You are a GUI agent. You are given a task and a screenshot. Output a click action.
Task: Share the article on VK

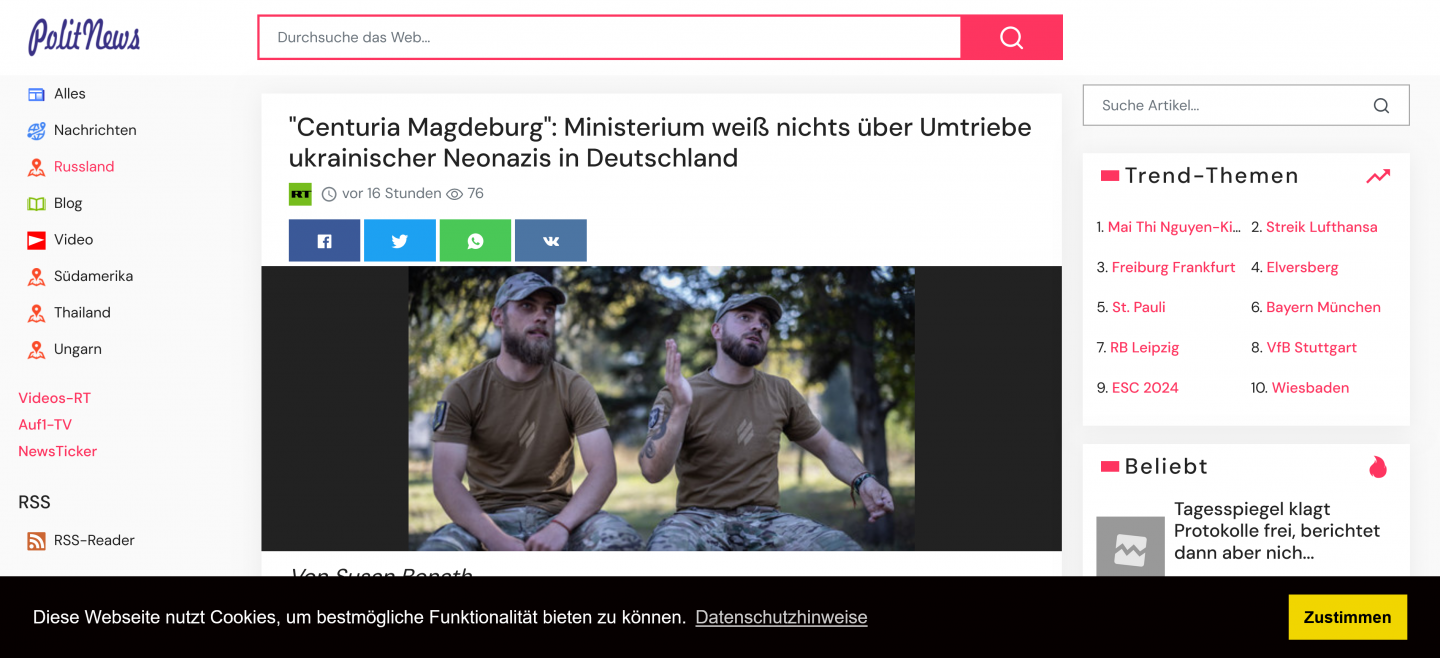[x=551, y=241]
